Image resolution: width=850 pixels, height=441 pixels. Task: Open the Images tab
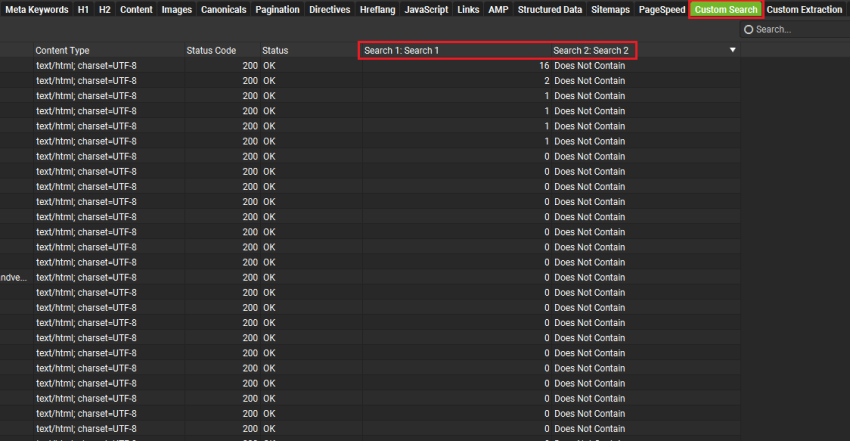click(177, 9)
